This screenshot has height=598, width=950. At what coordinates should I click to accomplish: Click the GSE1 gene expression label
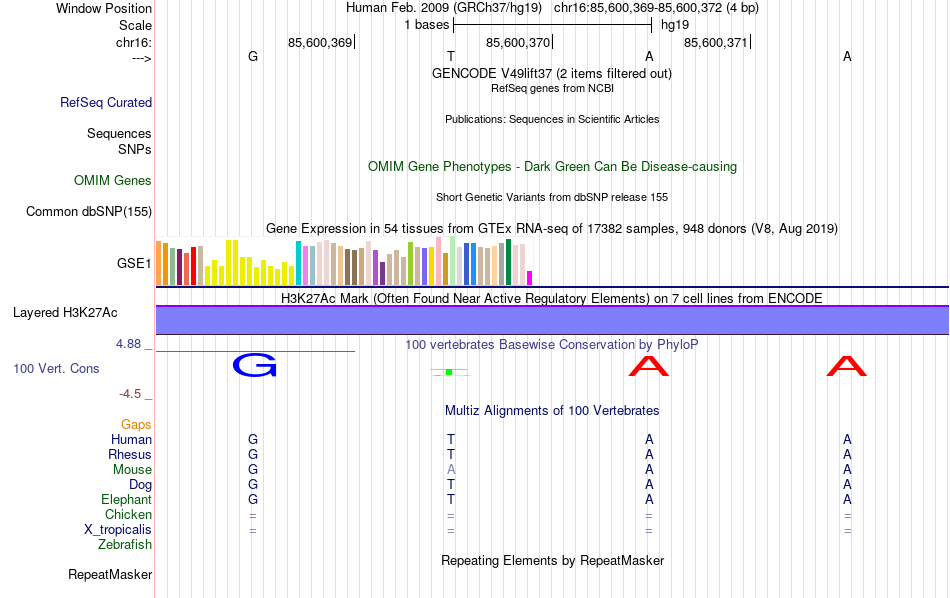[x=134, y=263]
